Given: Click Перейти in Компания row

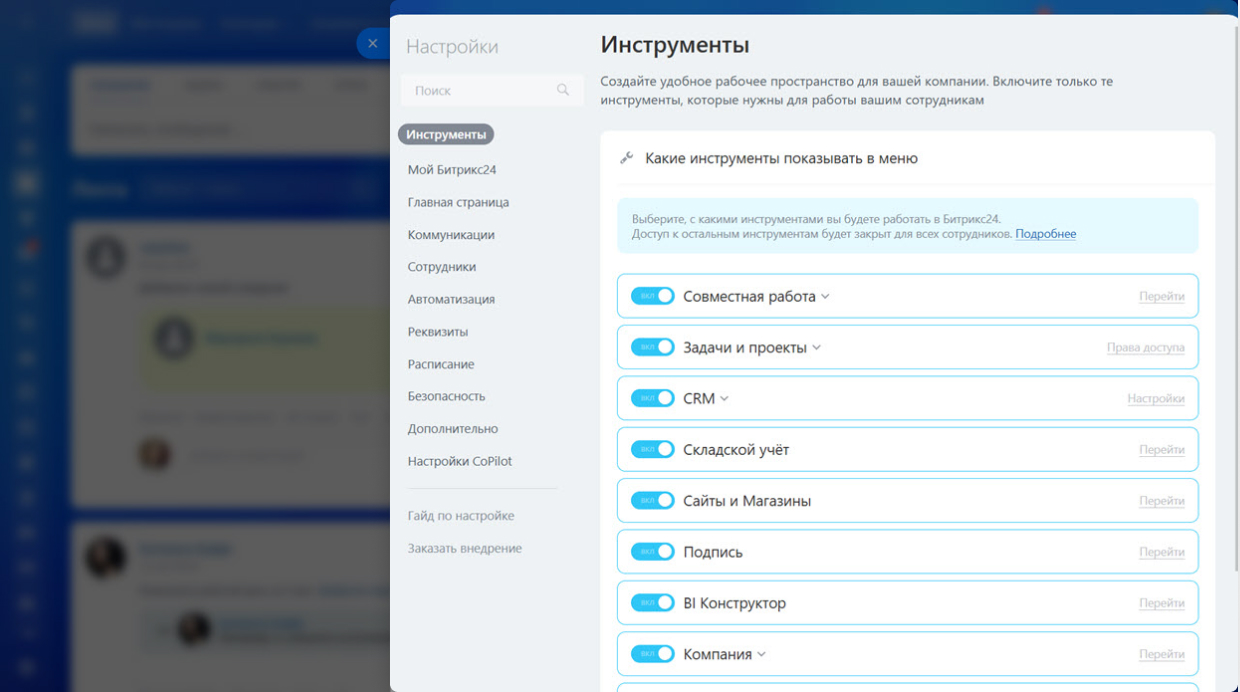Looking at the screenshot, I should point(1162,654).
